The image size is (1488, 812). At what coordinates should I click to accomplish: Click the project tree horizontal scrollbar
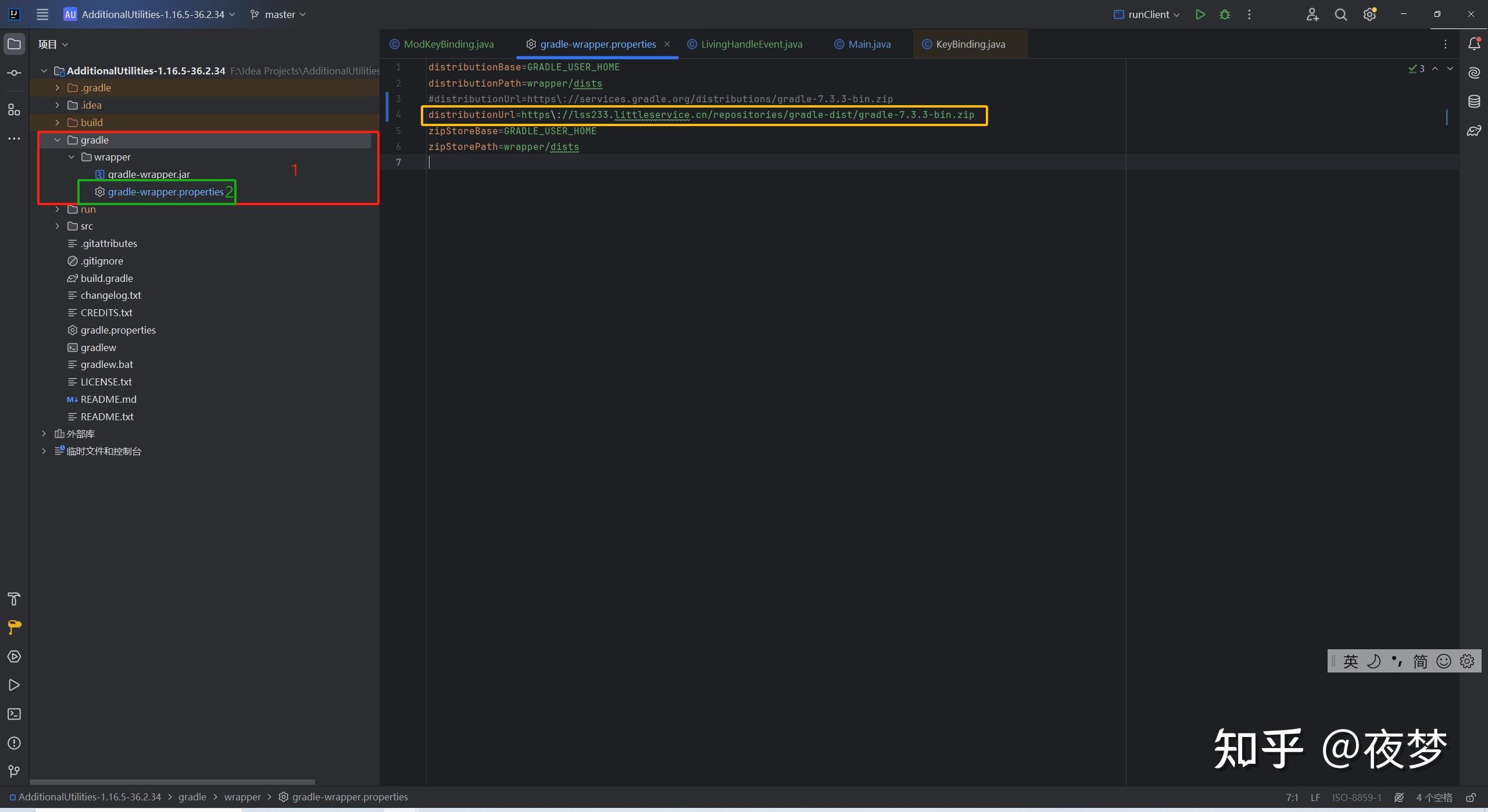pos(173,782)
